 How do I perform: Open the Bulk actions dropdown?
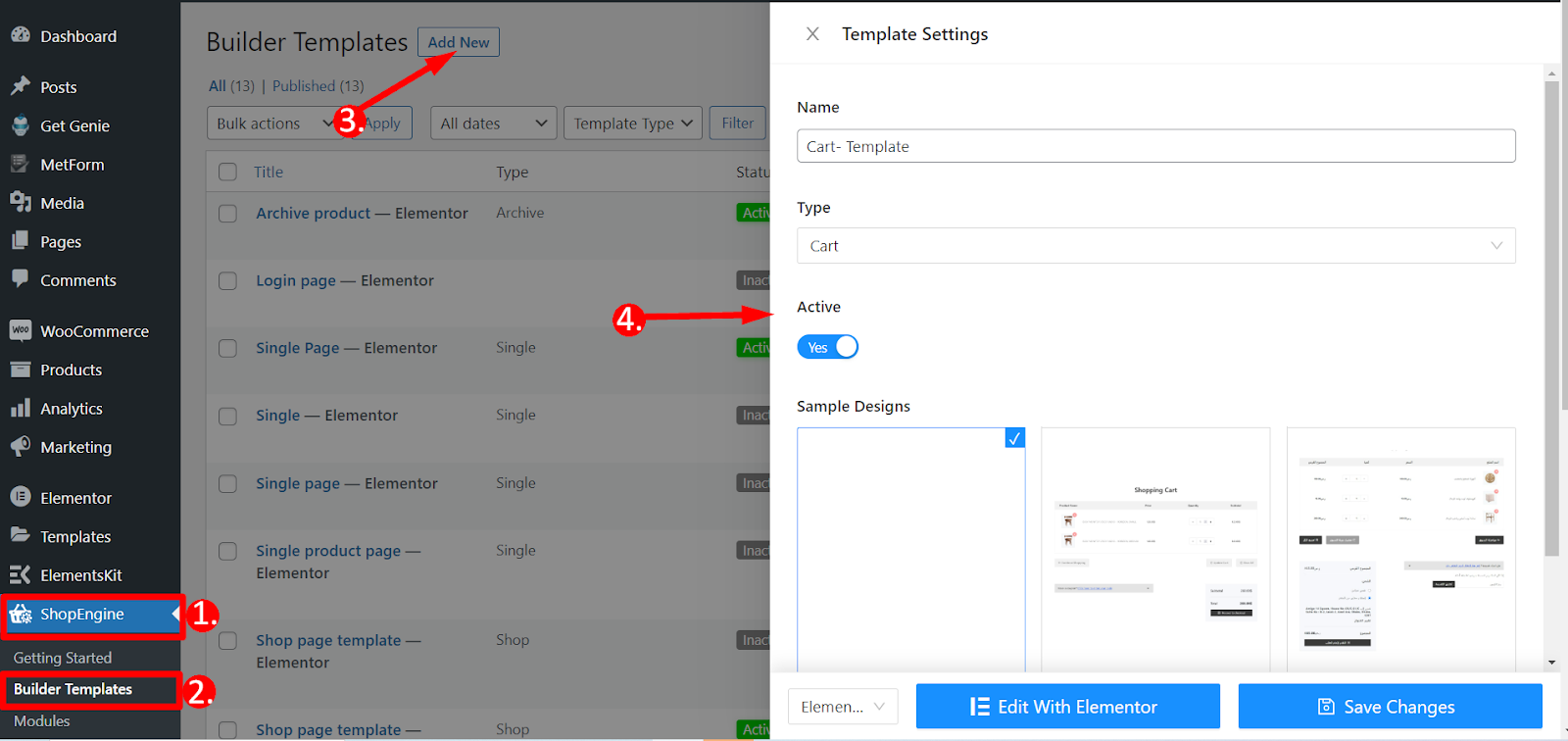click(273, 123)
